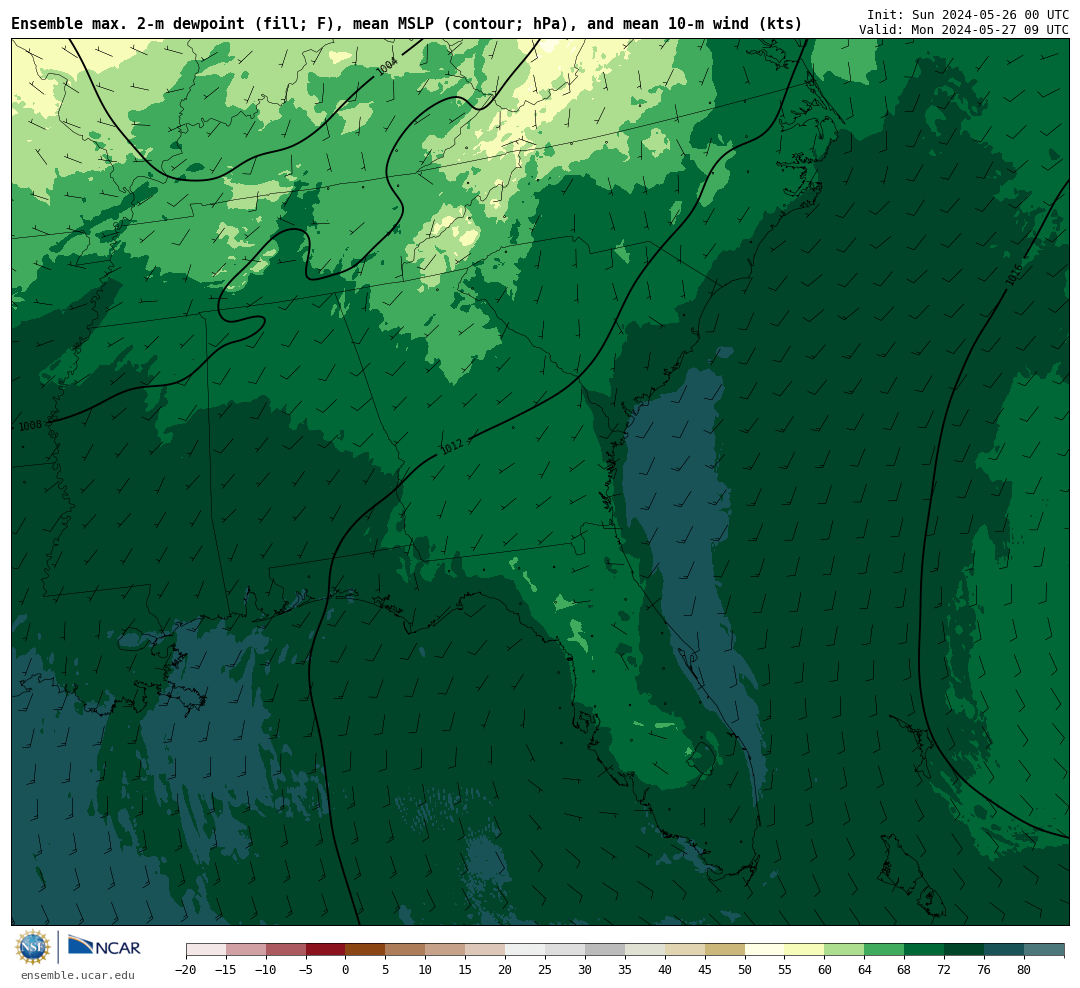
Task: Click the Init date text
Action: pos(968,14)
